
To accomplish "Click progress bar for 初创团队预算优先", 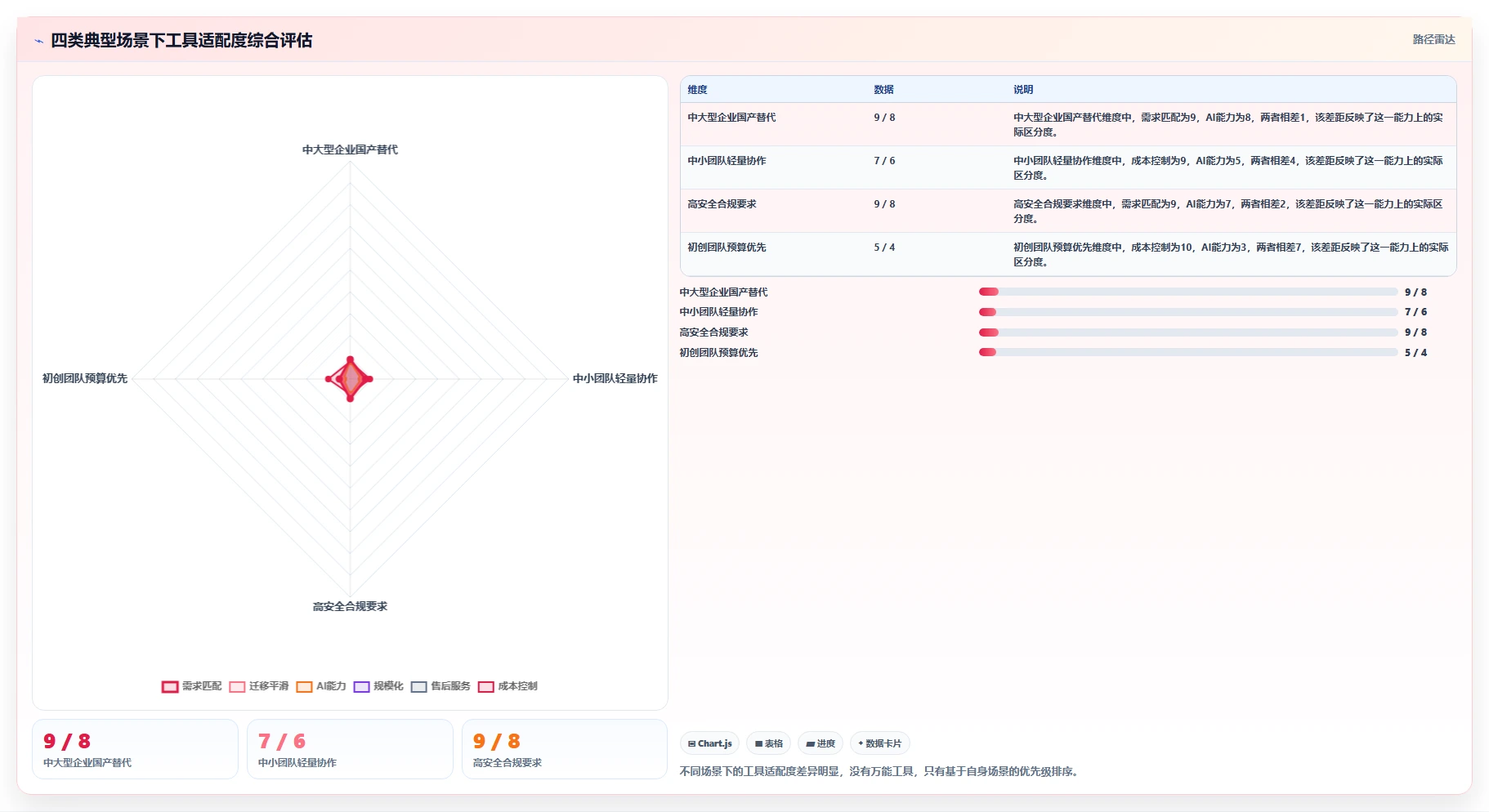I will [x=1188, y=353].
